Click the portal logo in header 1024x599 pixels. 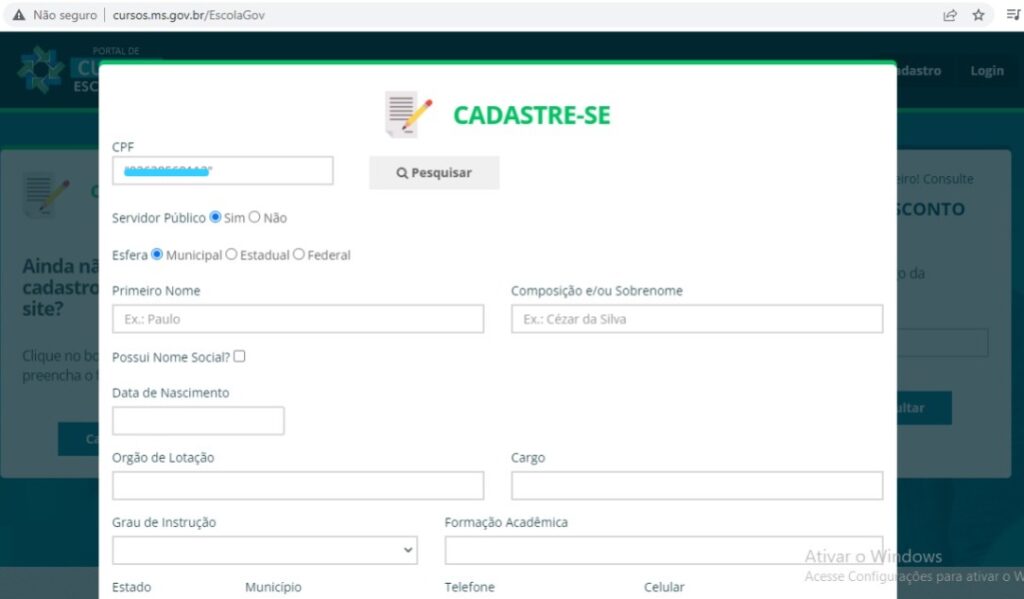pyautogui.click(x=41, y=69)
